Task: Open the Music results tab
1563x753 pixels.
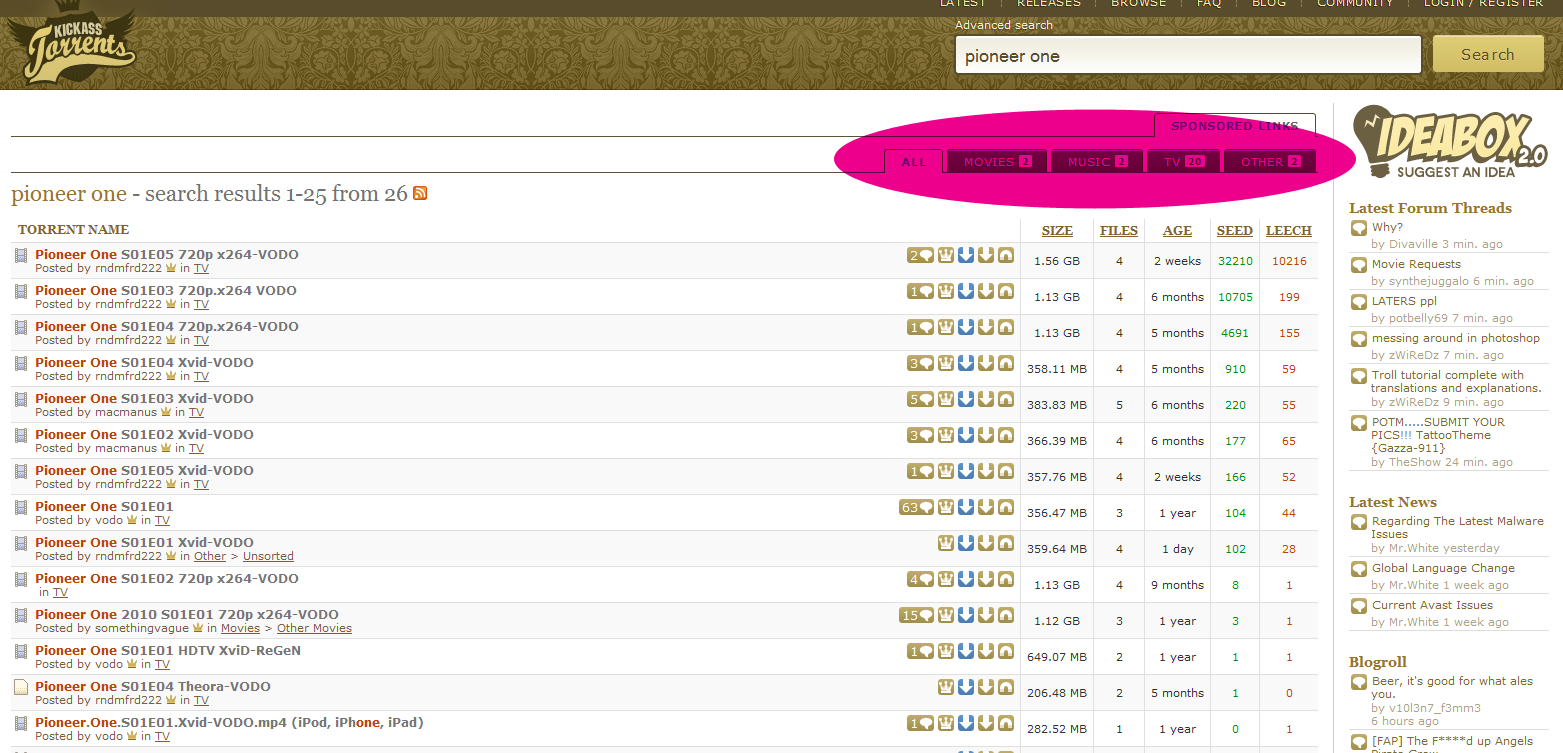Action: (x=1097, y=162)
